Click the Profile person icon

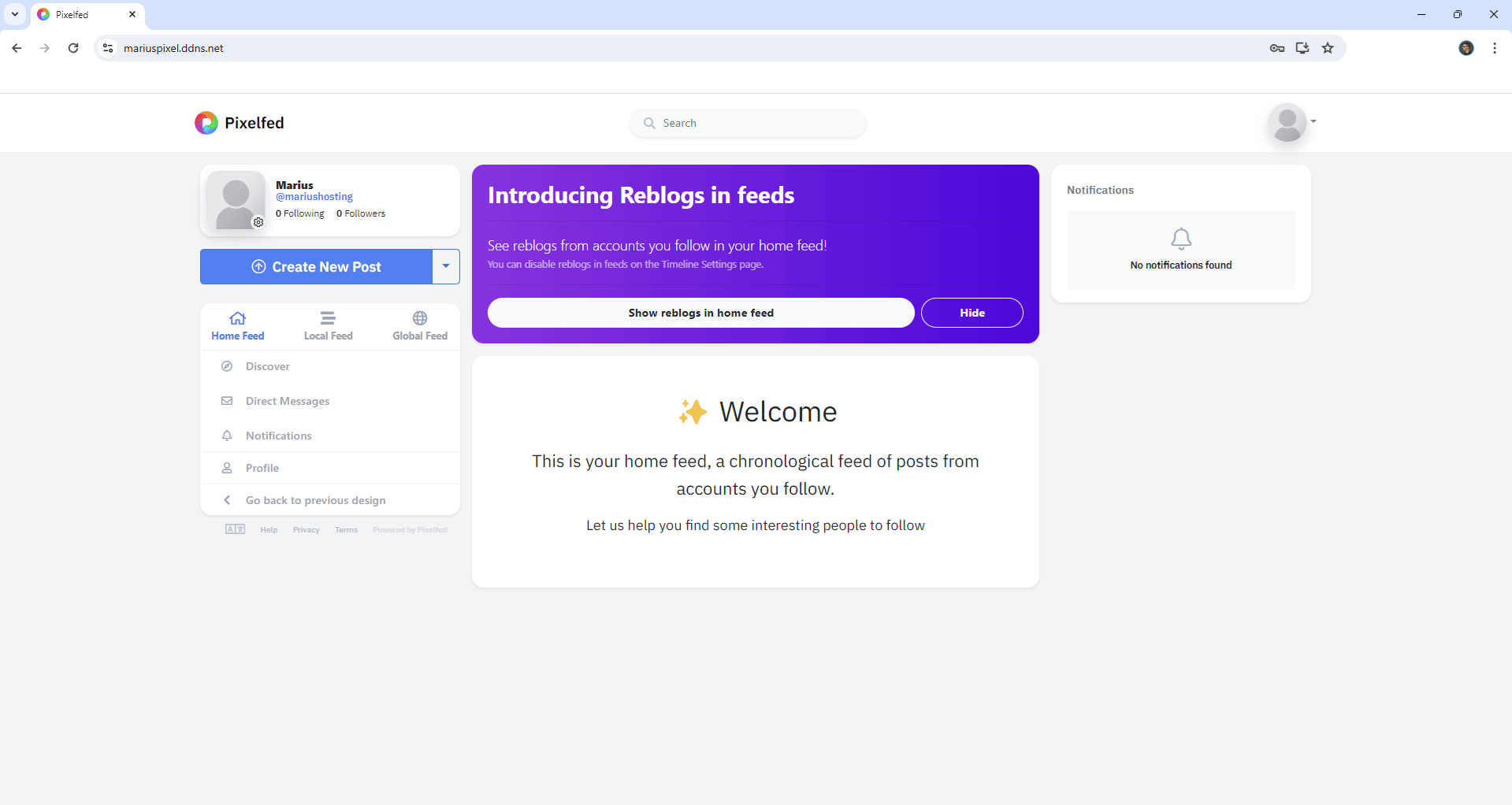coord(227,468)
